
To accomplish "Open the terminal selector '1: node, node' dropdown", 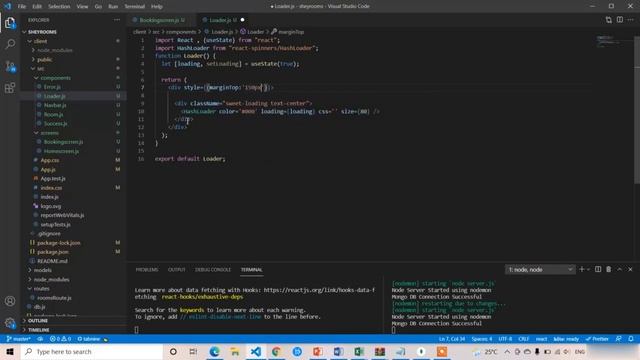I will point(540,269).
